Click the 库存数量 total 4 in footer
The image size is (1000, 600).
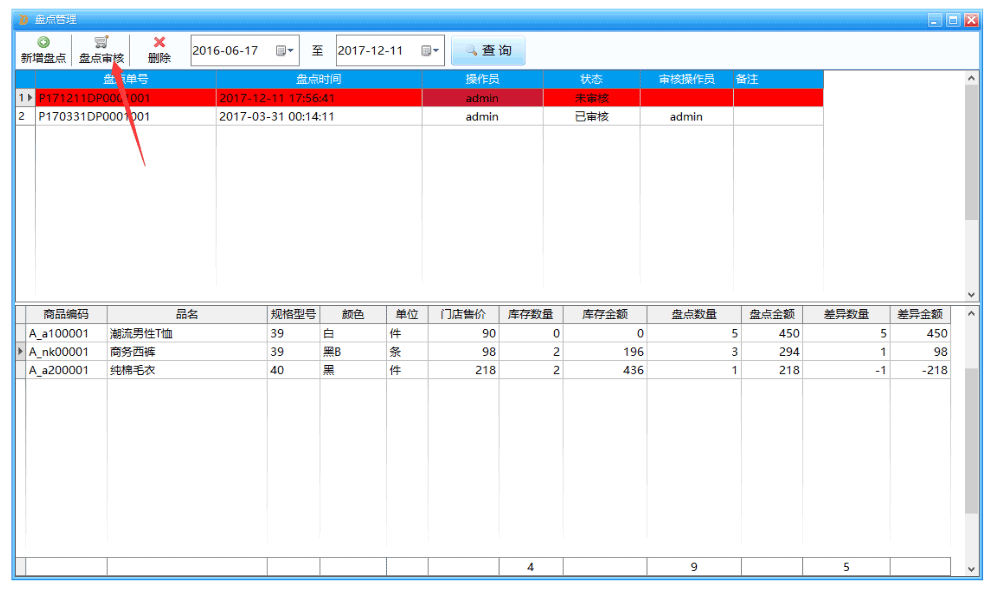[531, 567]
